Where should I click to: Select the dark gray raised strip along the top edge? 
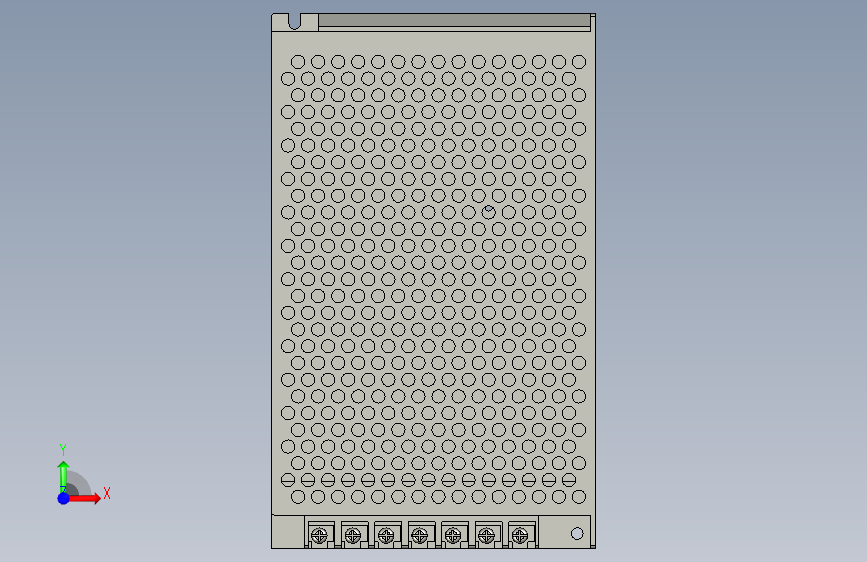455,20
